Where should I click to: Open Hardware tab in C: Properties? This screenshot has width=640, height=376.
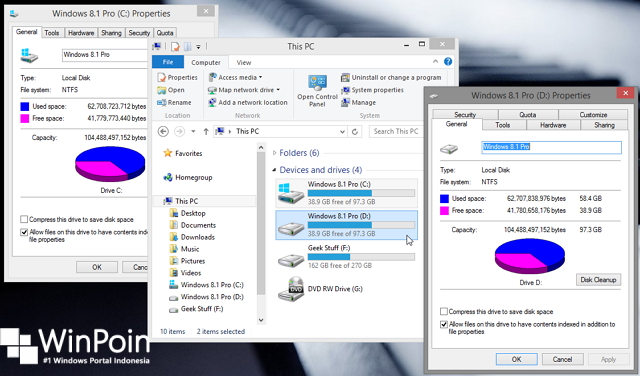[81, 33]
